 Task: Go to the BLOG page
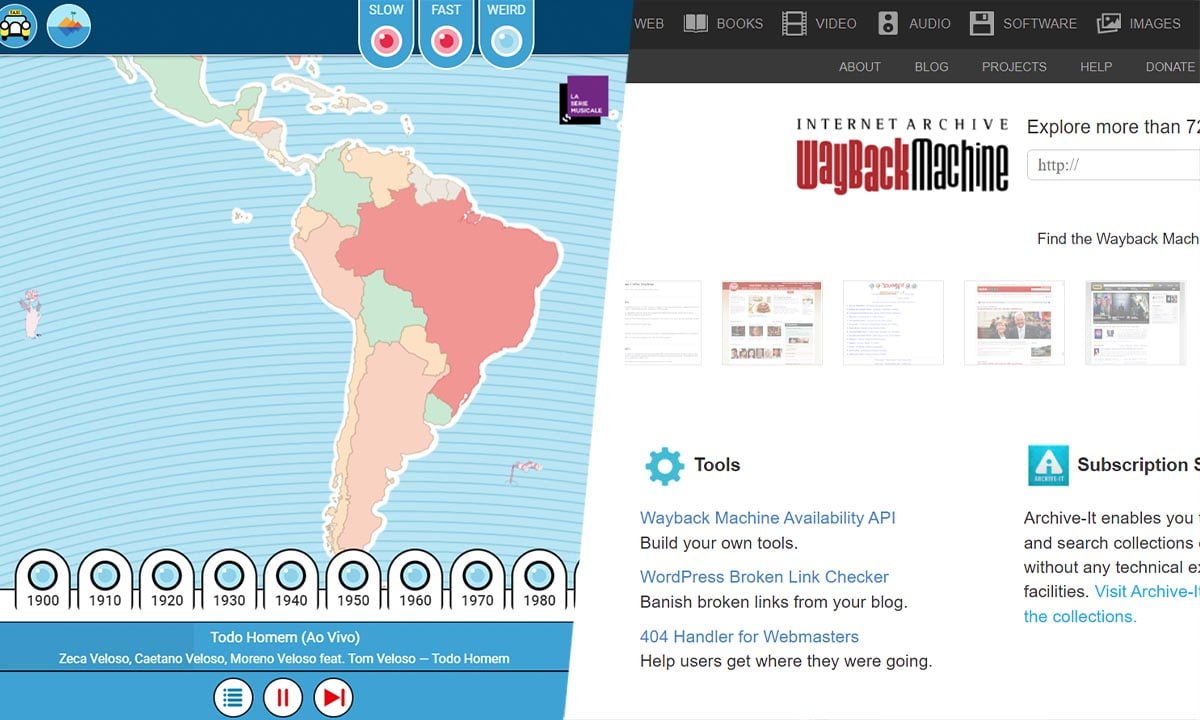pyautogui.click(x=931, y=67)
